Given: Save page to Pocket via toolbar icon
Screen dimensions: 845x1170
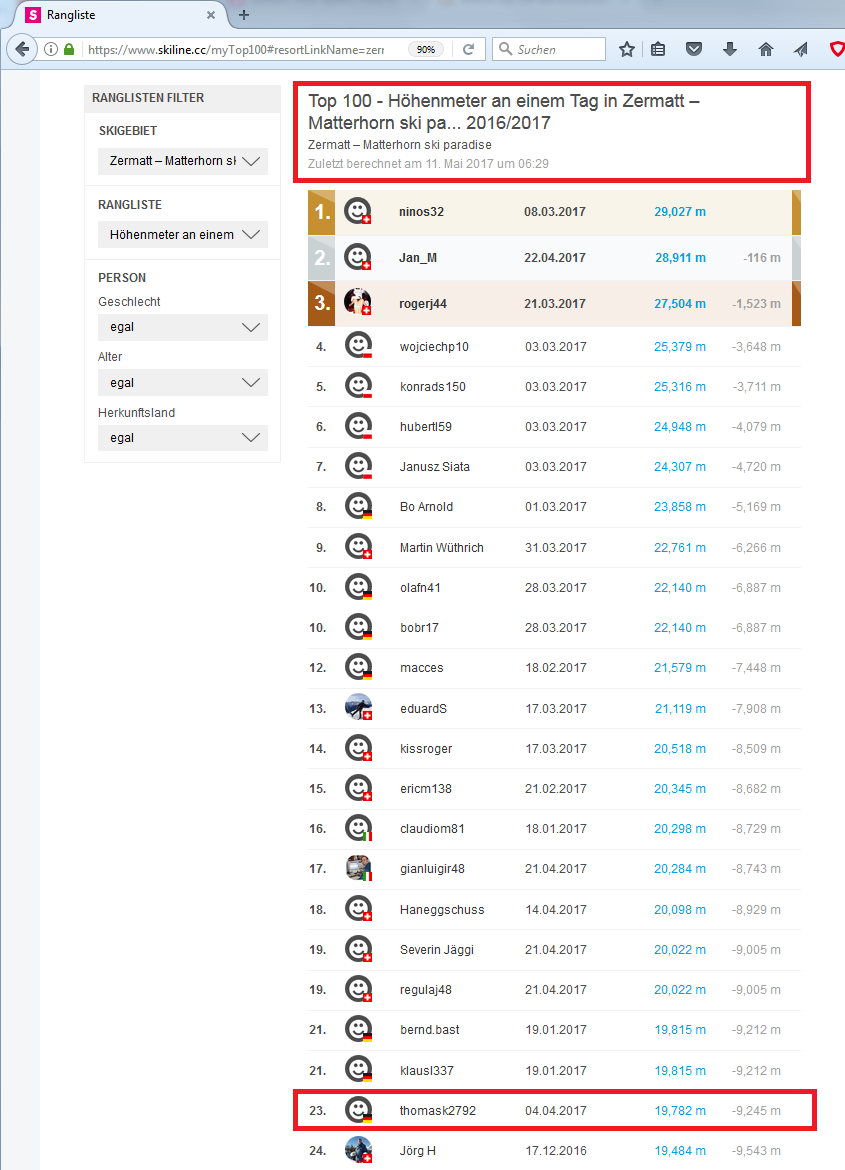Looking at the screenshot, I should click(x=694, y=49).
